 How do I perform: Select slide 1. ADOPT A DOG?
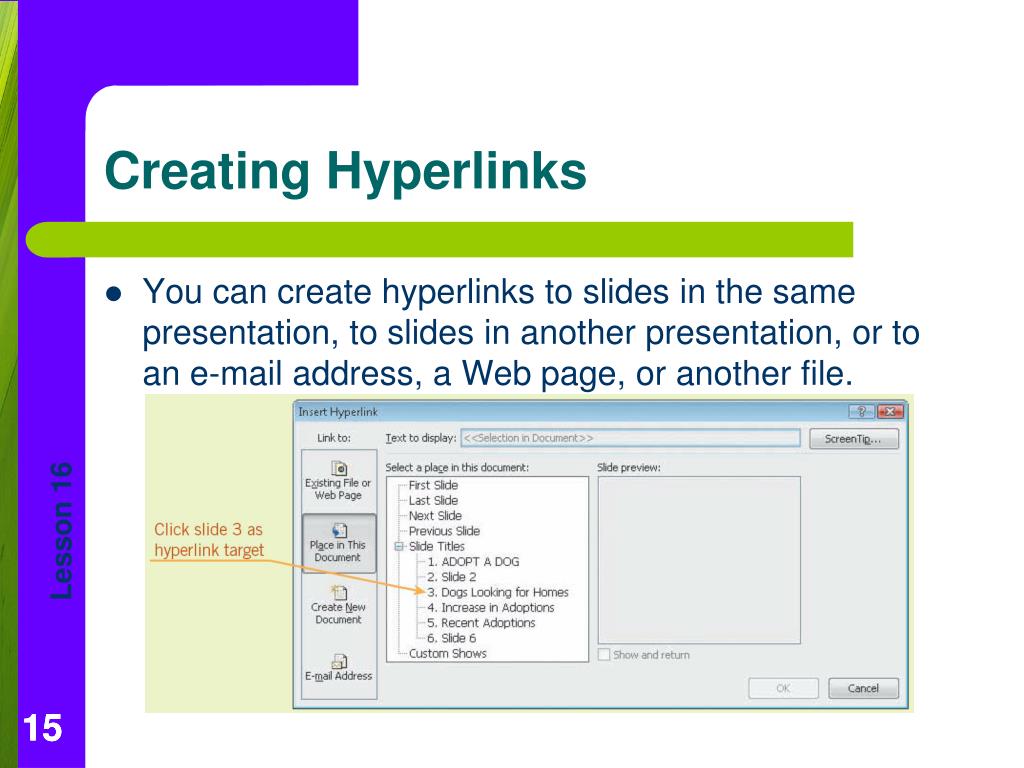click(473, 562)
